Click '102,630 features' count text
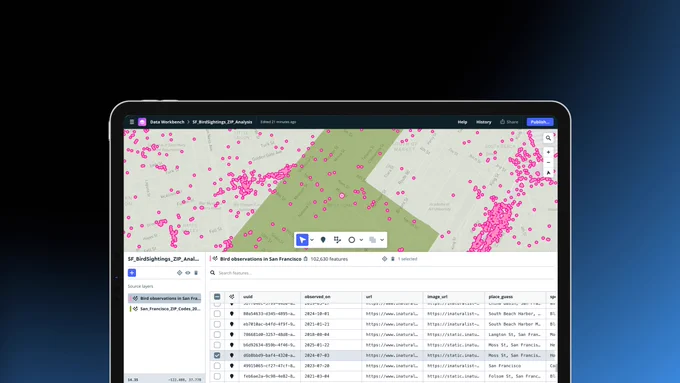Image resolution: width=680 pixels, height=383 pixels. [x=329, y=259]
